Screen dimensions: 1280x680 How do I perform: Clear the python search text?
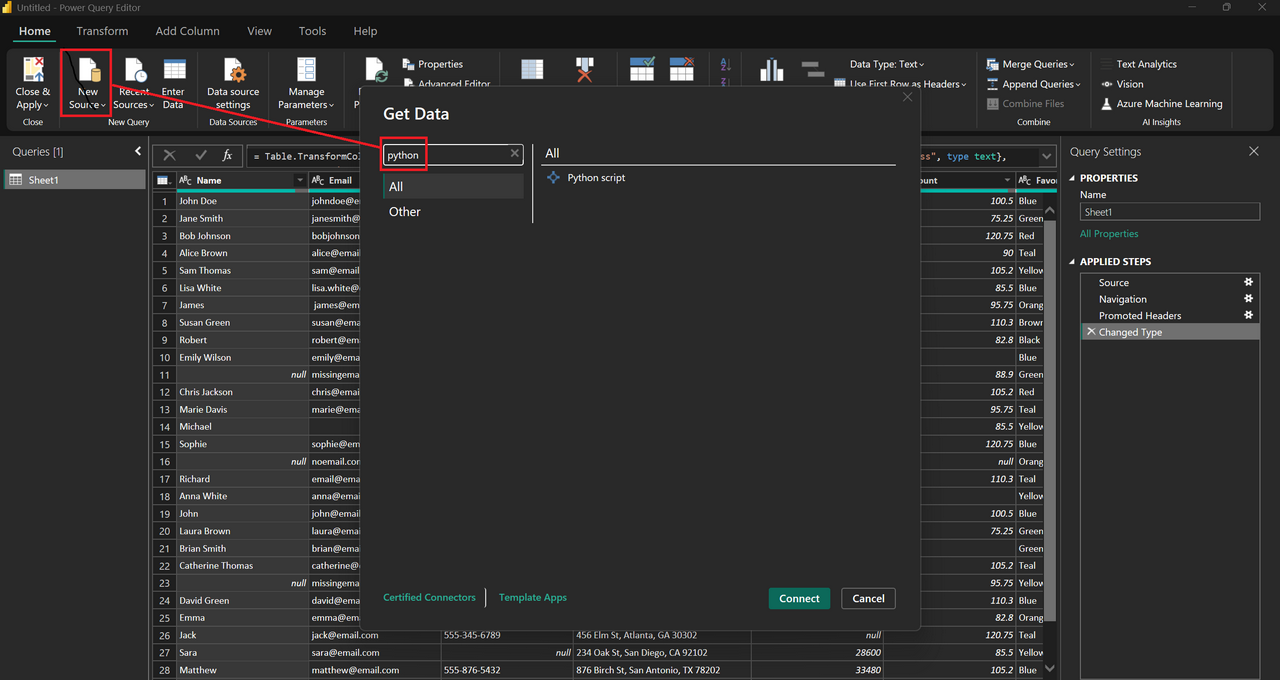click(x=515, y=154)
